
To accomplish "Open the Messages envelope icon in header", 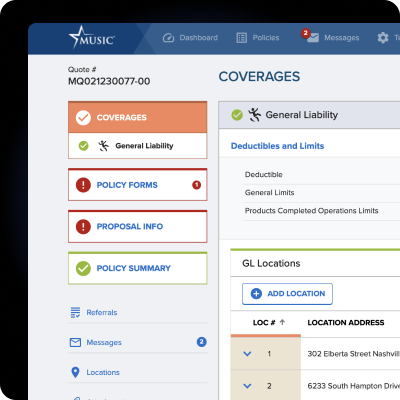I will (313, 38).
